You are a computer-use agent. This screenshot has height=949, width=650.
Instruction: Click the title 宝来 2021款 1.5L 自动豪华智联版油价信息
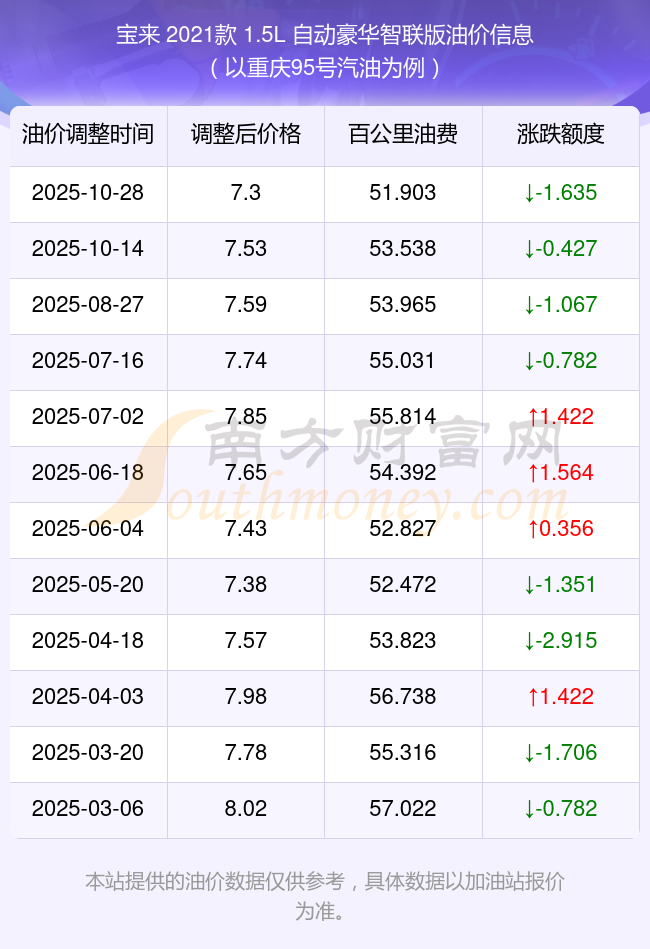(x=325, y=34)
